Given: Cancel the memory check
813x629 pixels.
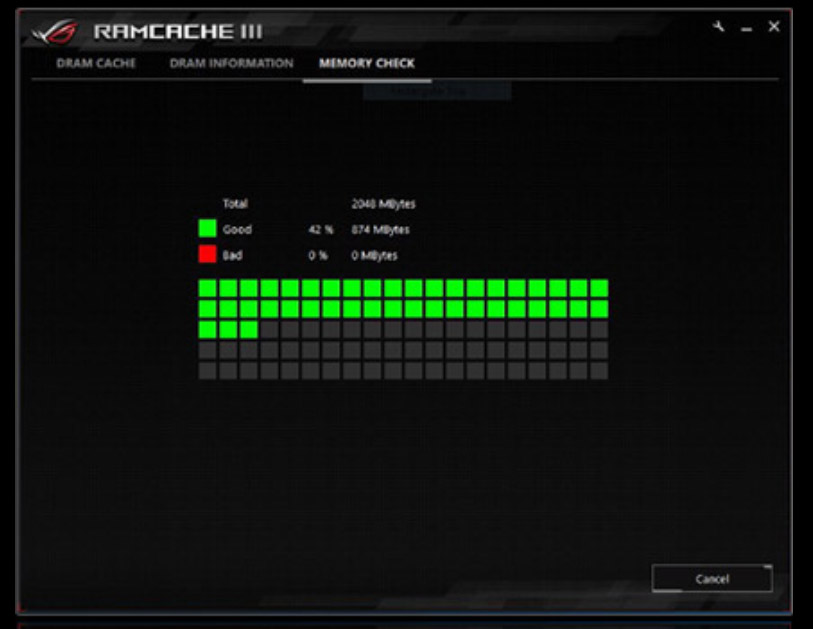Looking at the screenshot, I should tap(712, 579).
